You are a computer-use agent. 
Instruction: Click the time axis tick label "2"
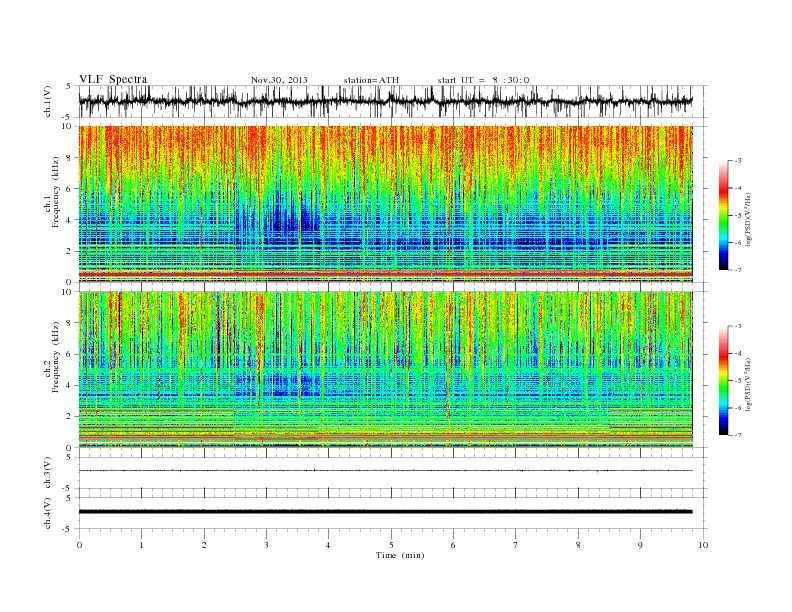tap(204, 545)
